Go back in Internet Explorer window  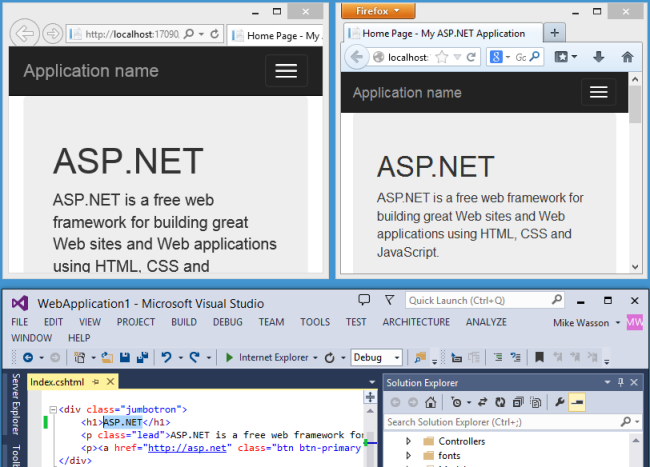pyautogui.click(x=24, y=34)
